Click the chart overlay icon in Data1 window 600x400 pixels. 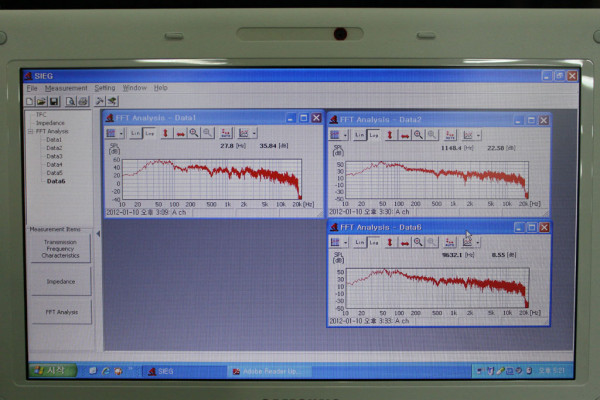point(243,133)
